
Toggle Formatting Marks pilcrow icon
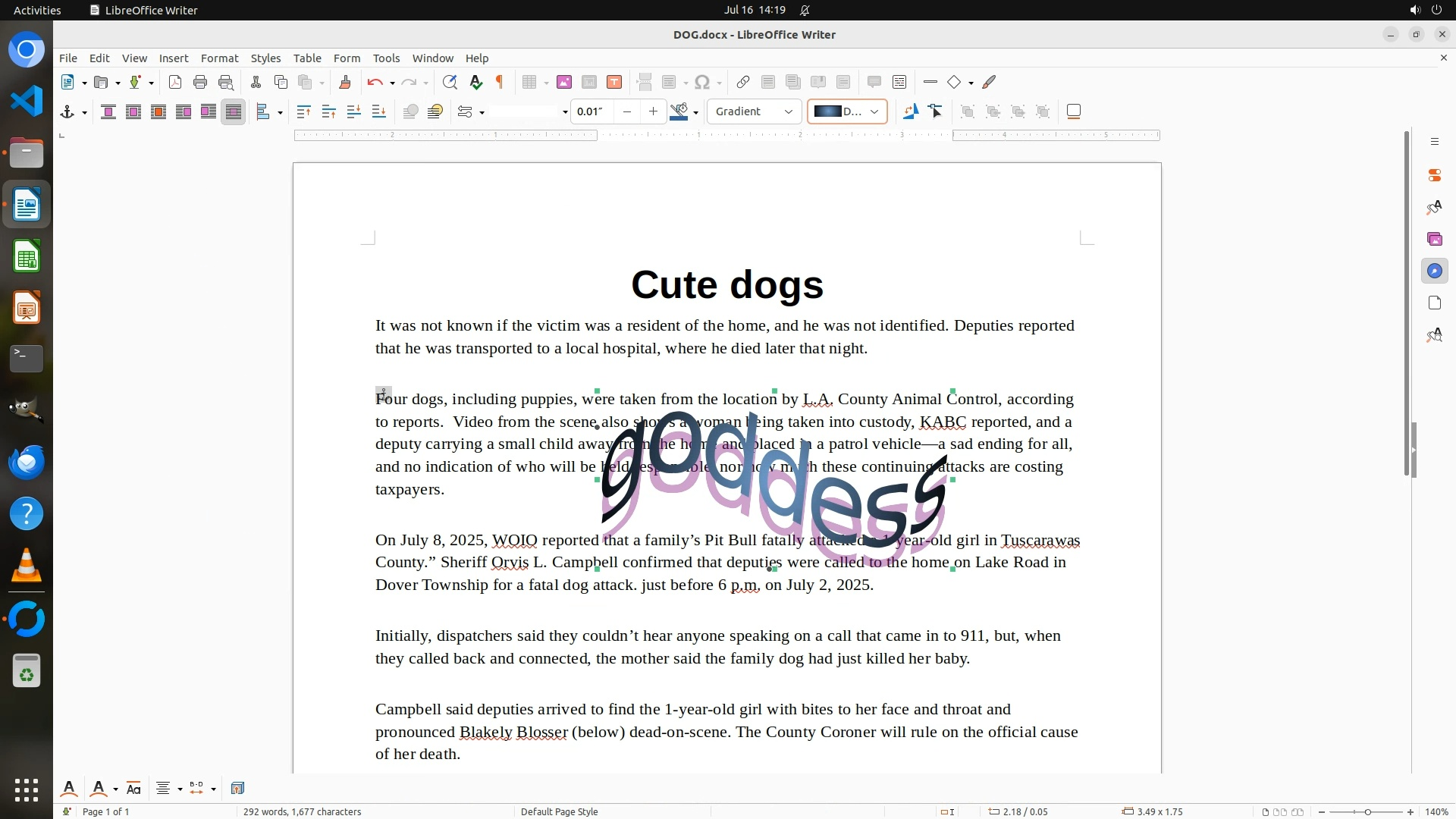(500, 82)
